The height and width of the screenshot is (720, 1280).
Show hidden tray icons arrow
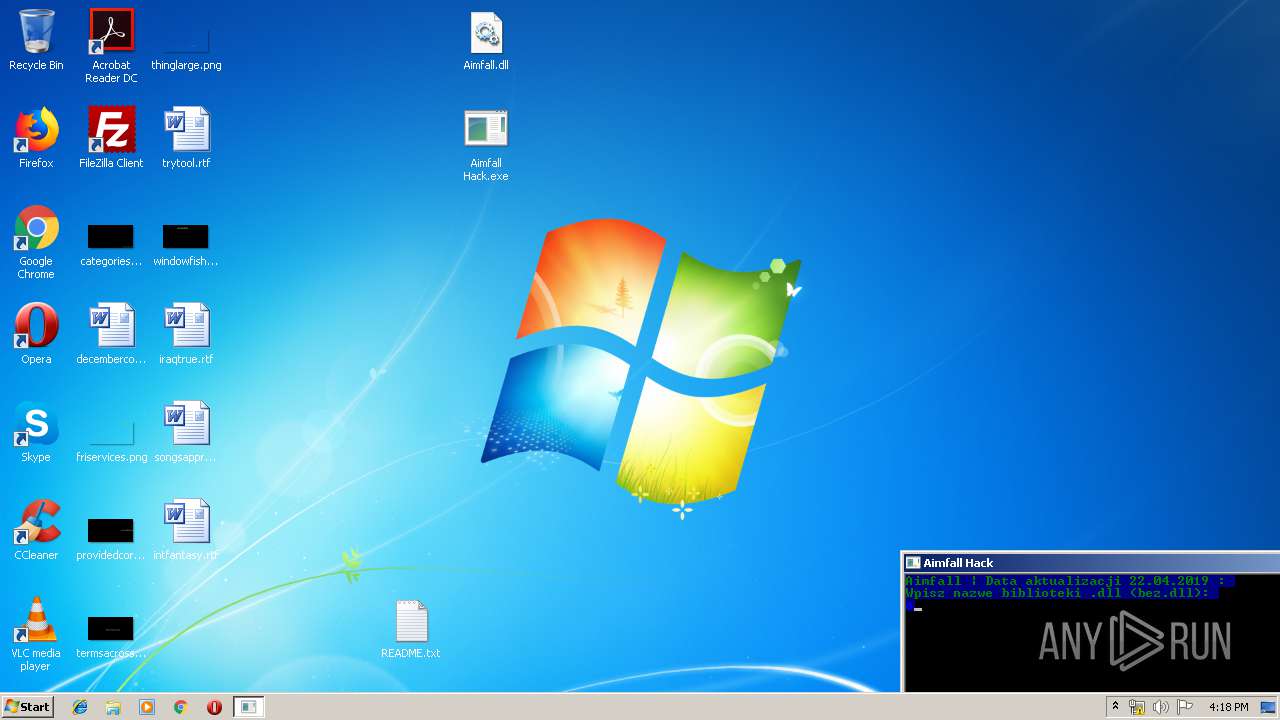click(1115, 707)
